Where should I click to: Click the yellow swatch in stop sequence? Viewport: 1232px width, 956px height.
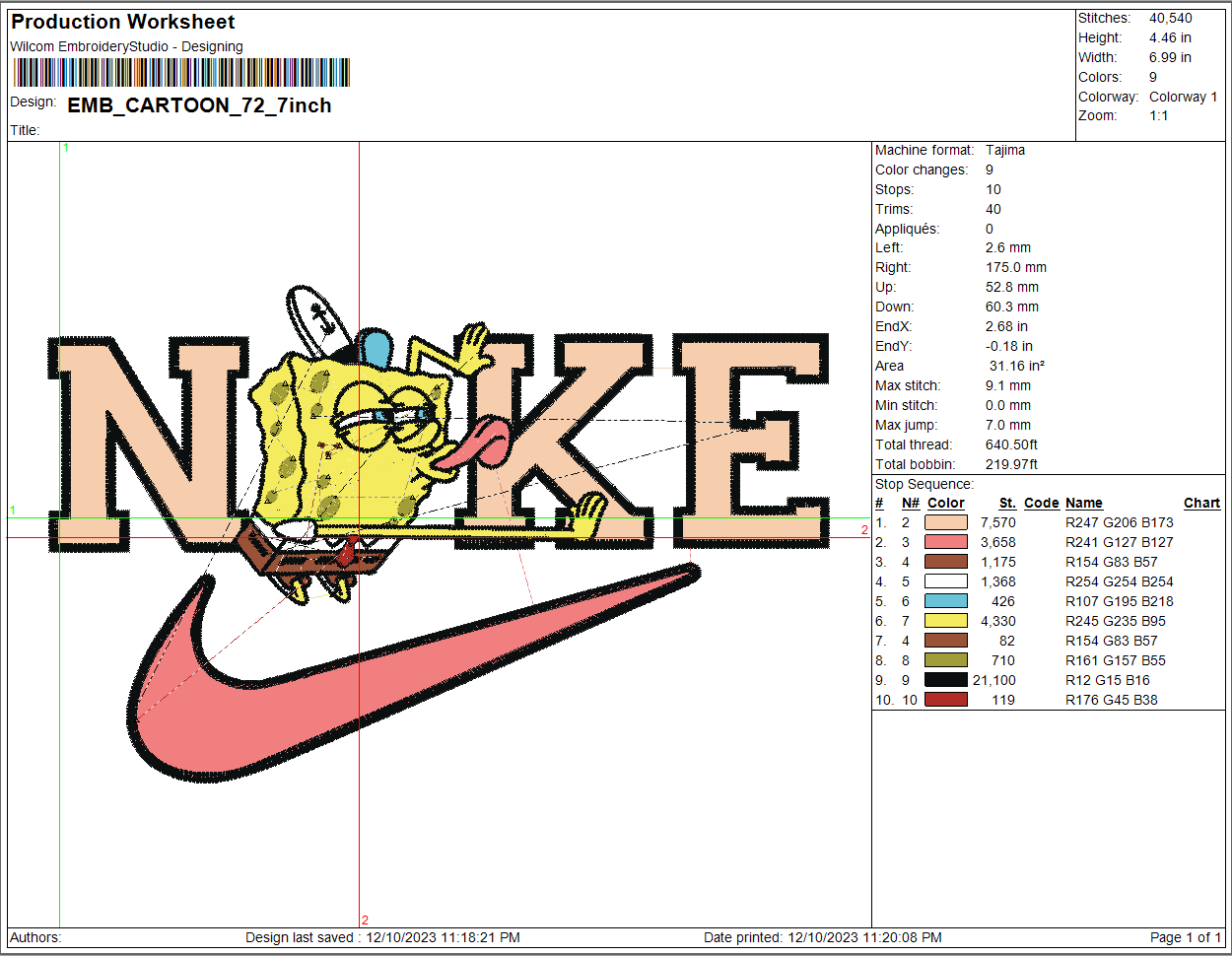(x=945, y=621)
